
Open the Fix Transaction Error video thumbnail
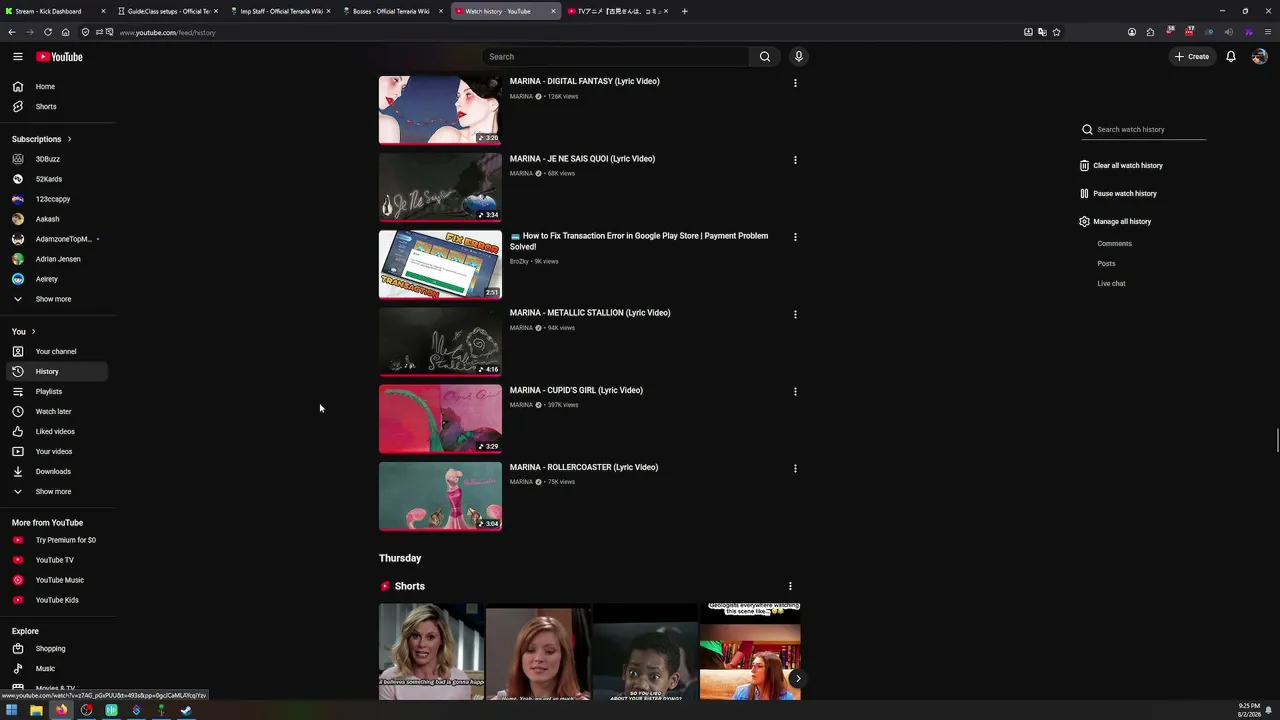[x=440, y=265]
